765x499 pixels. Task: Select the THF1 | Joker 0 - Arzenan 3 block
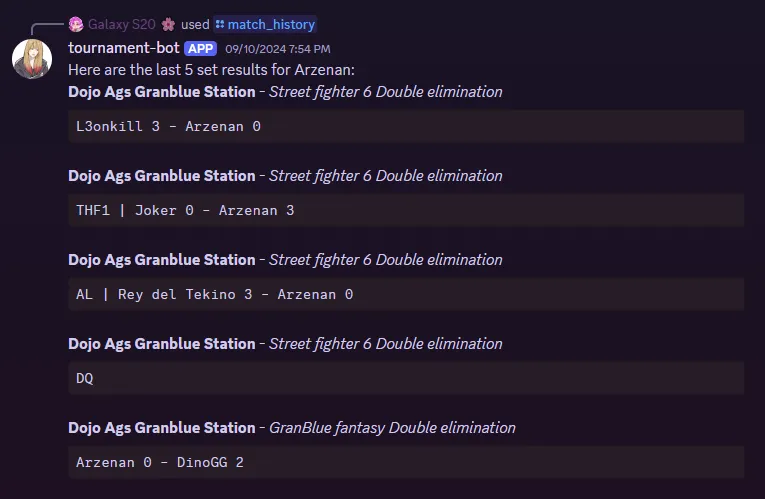(406, 210)
